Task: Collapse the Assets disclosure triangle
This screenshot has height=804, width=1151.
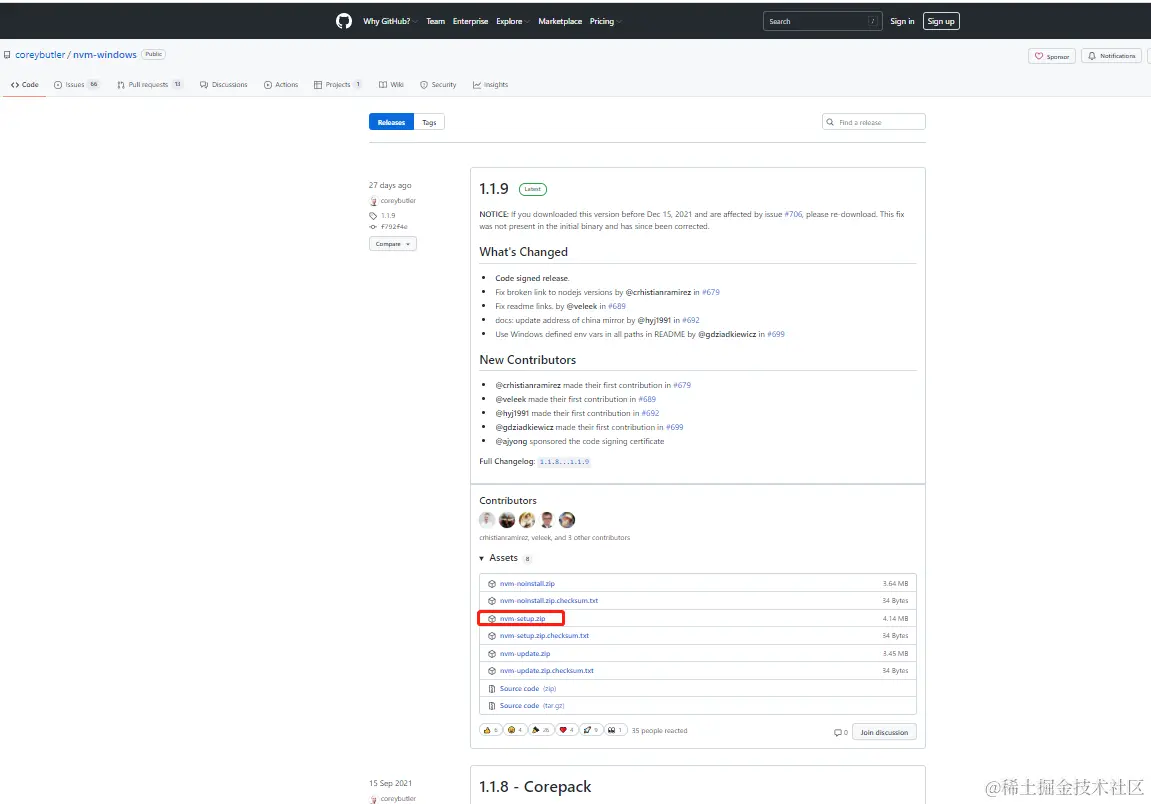Action: [482, 559]
